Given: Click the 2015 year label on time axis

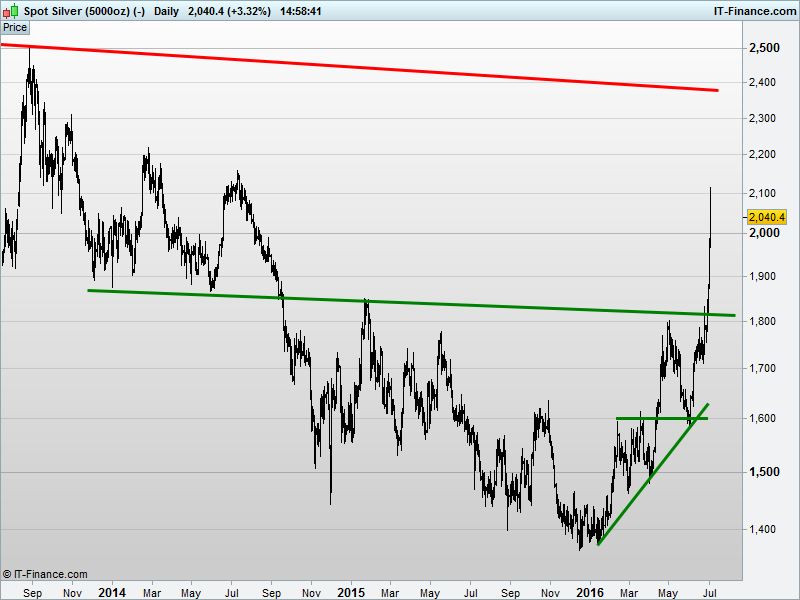Looking at the screenshot, I should pos(351,592).
